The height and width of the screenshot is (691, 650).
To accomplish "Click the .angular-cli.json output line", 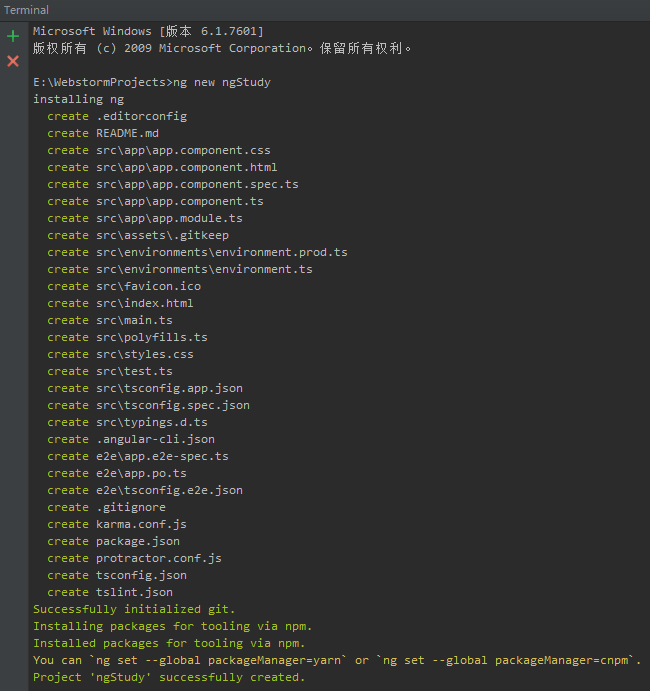I will [155, 439].
